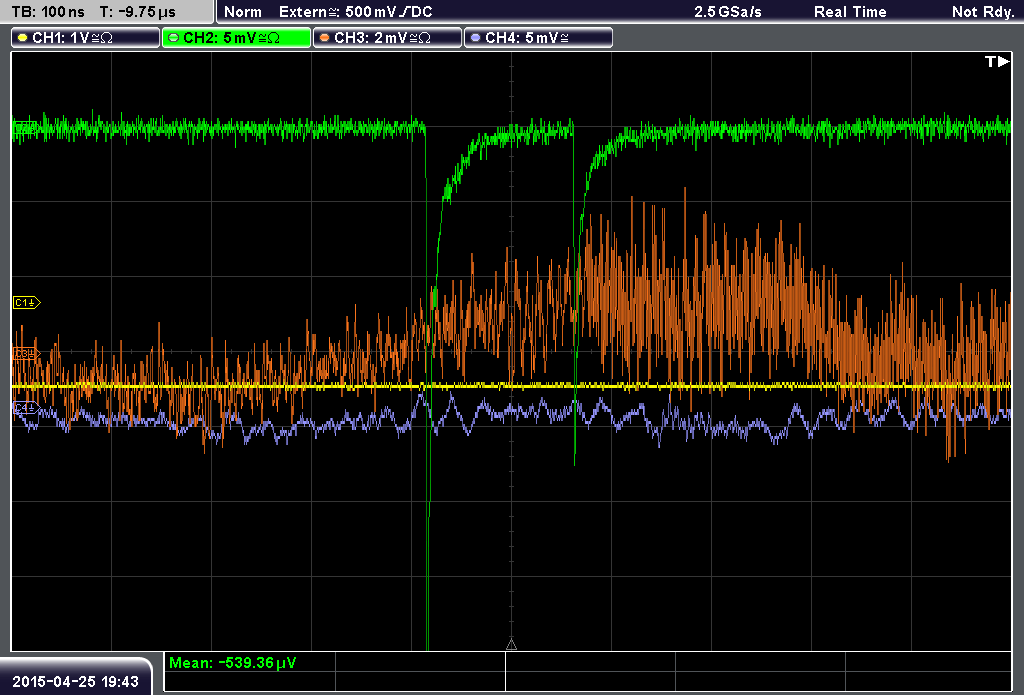
Task: Click the Norm trigger mode label
Action: [x=243, y=12]
